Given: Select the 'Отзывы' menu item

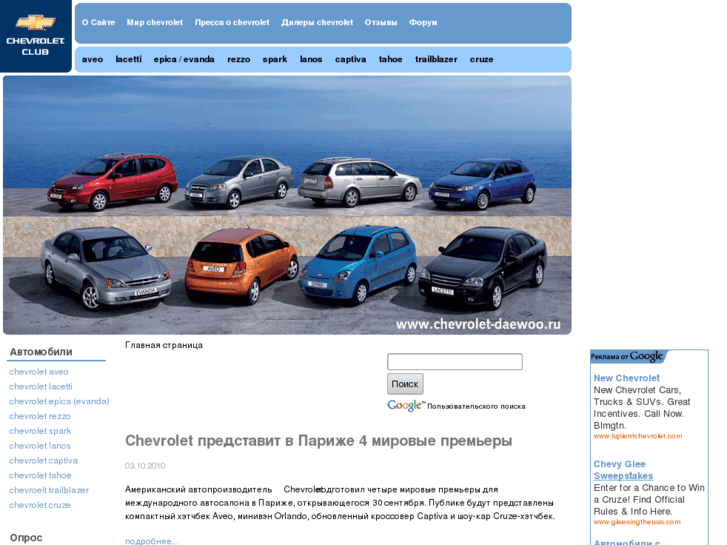Looking at the screenshot, I should [x=381, y=22].
